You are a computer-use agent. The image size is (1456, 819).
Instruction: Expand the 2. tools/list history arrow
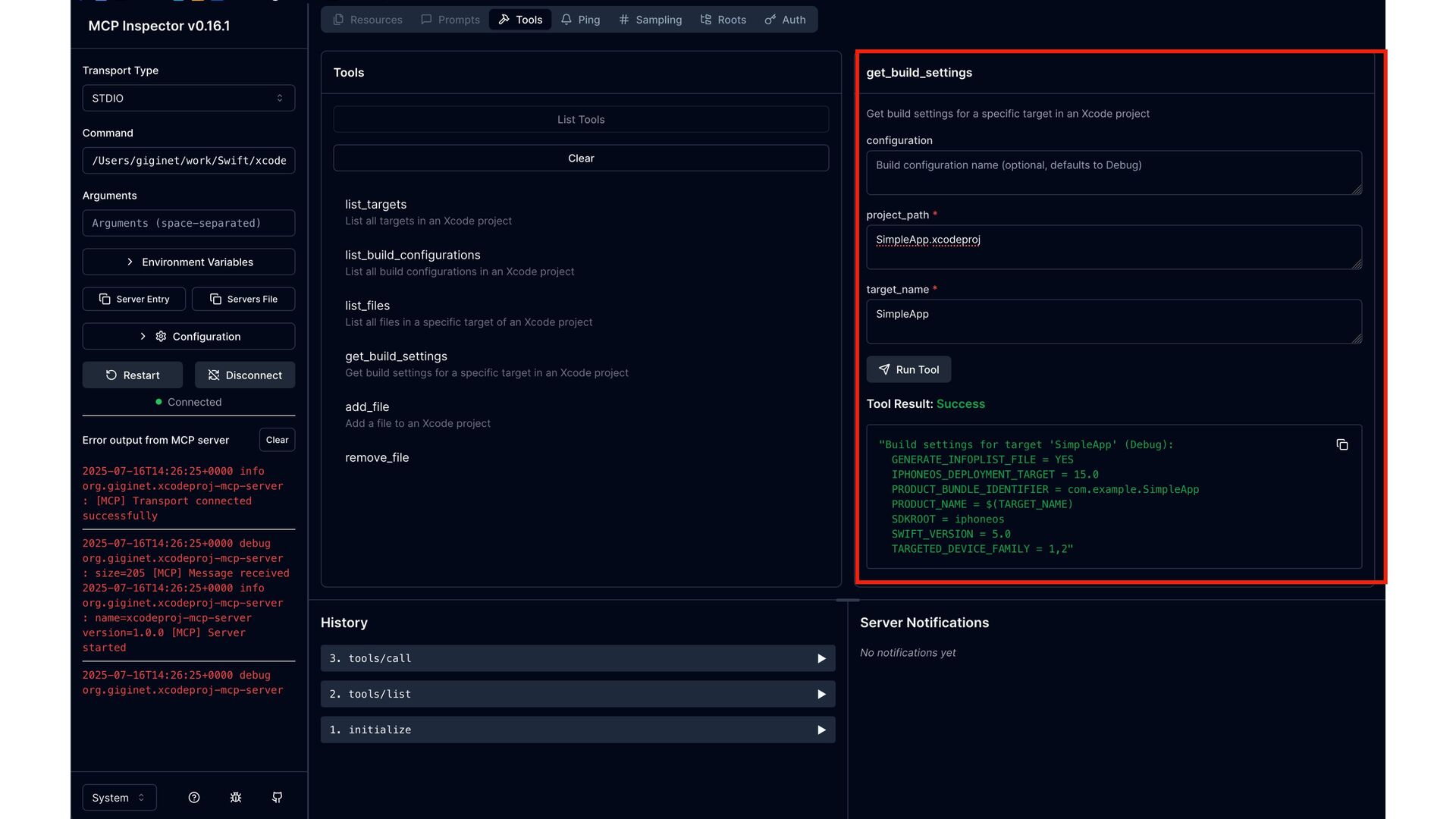pyautogui.click(x=821, y=694)
